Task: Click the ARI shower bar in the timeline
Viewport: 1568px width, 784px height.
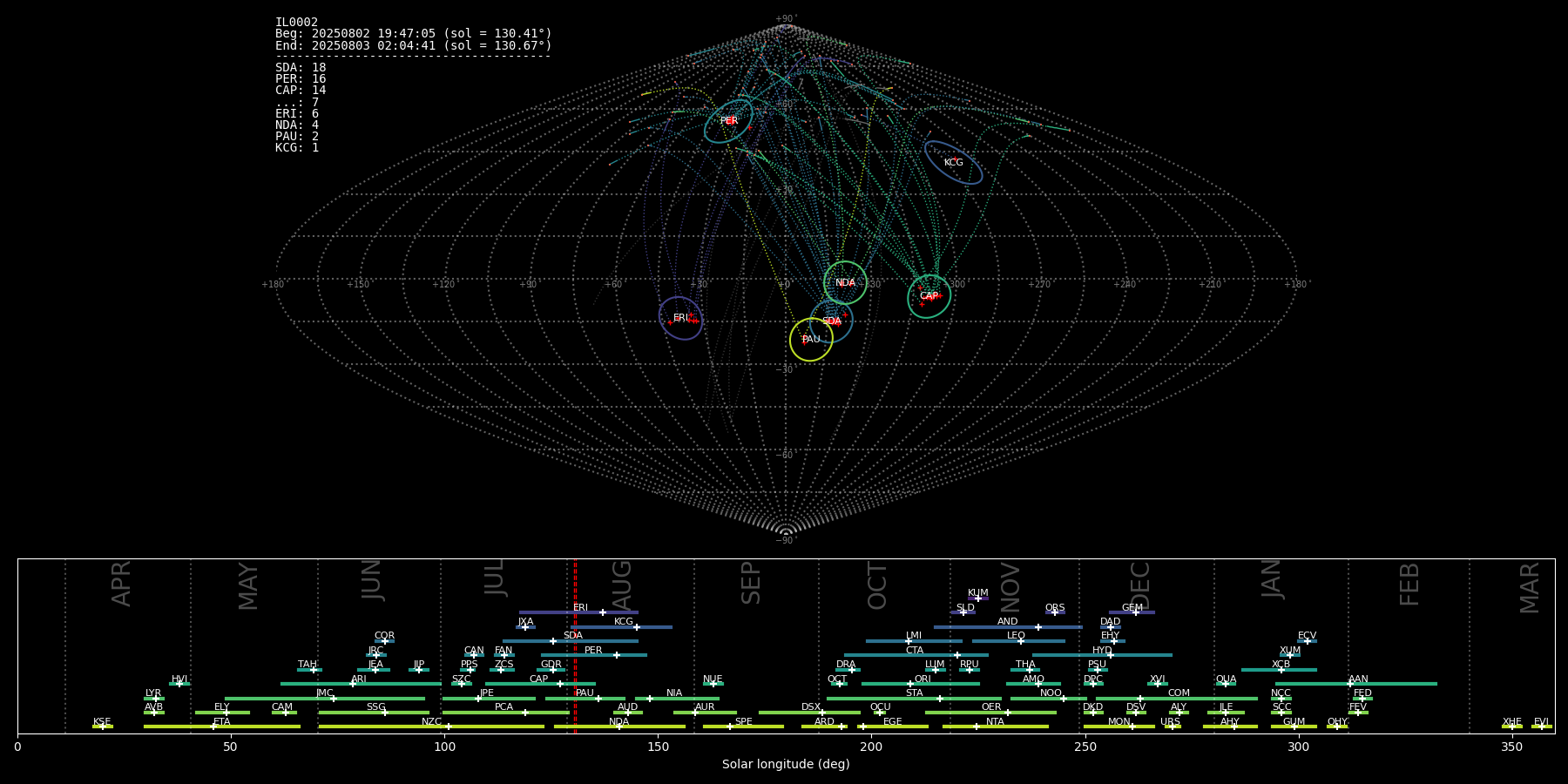Action: click(361, 684)
